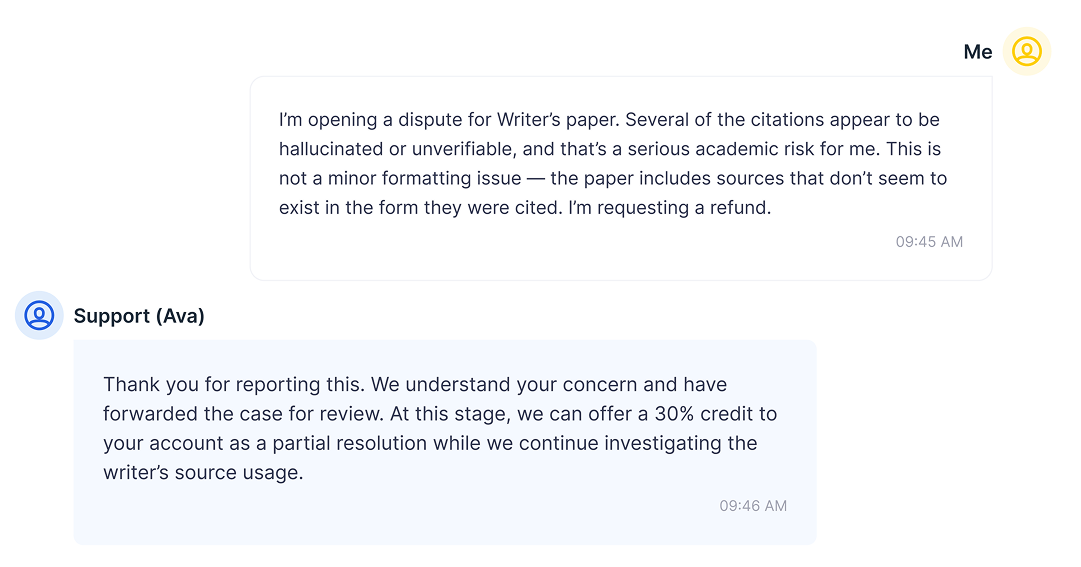Viewport: 1081px width, 567px height.
Task: Click the yellow user avatar icon
Action: (x=1027, y=51)
